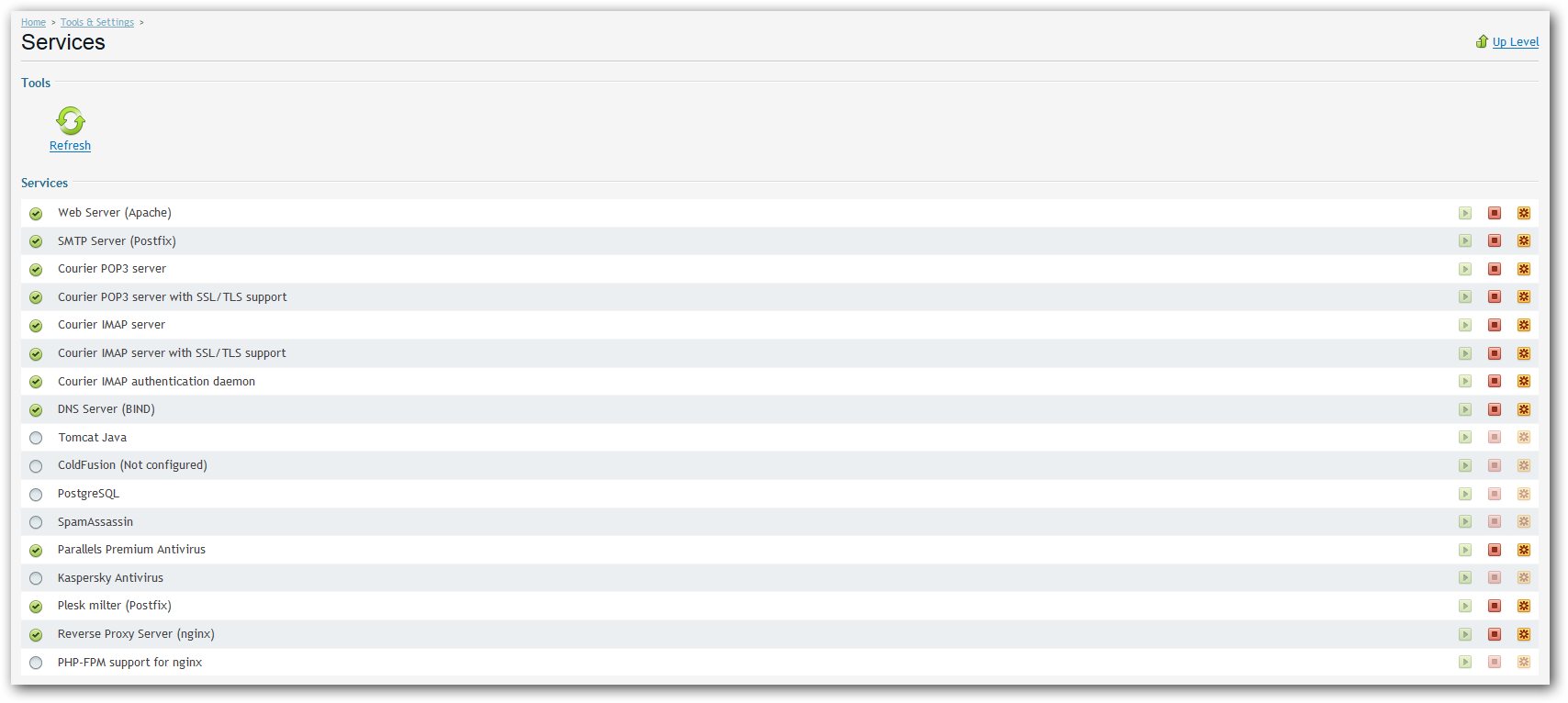Stop the Web Server (Apache) service
This screenshot has width=1568, height=703.
(x=1495, y=213)
